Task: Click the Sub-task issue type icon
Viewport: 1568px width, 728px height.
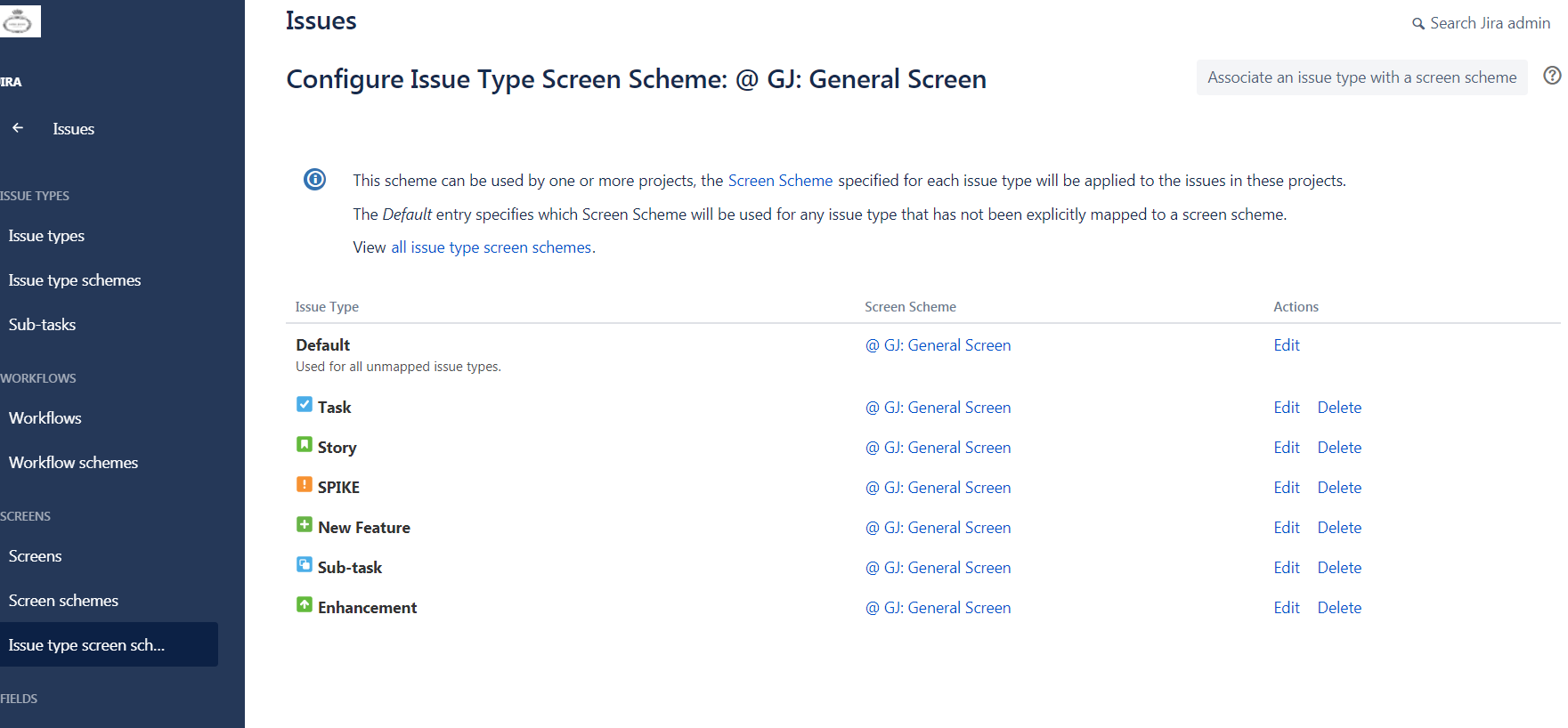Action: [x=305, y=565]
